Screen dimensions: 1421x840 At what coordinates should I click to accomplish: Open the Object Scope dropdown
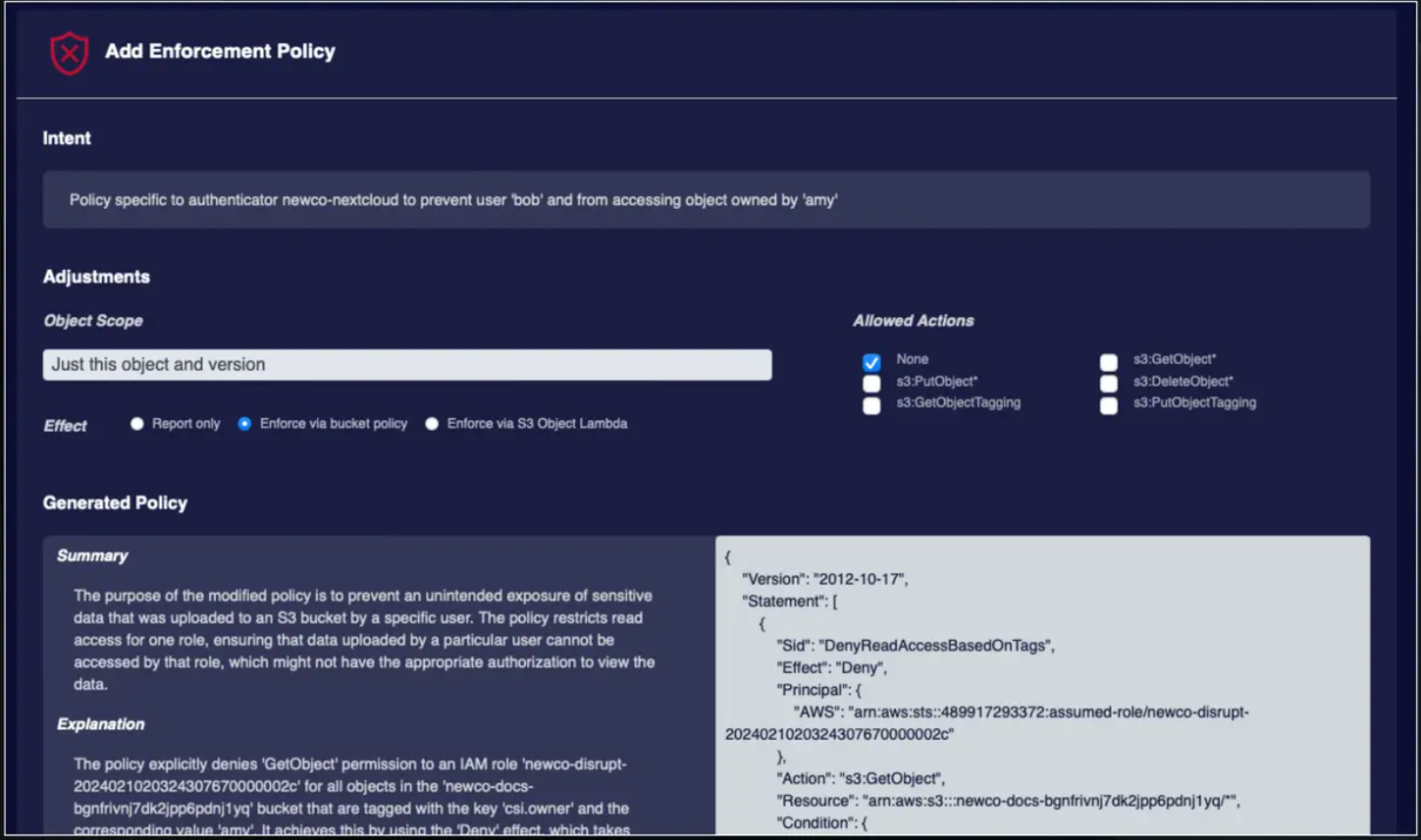[407, 365]
